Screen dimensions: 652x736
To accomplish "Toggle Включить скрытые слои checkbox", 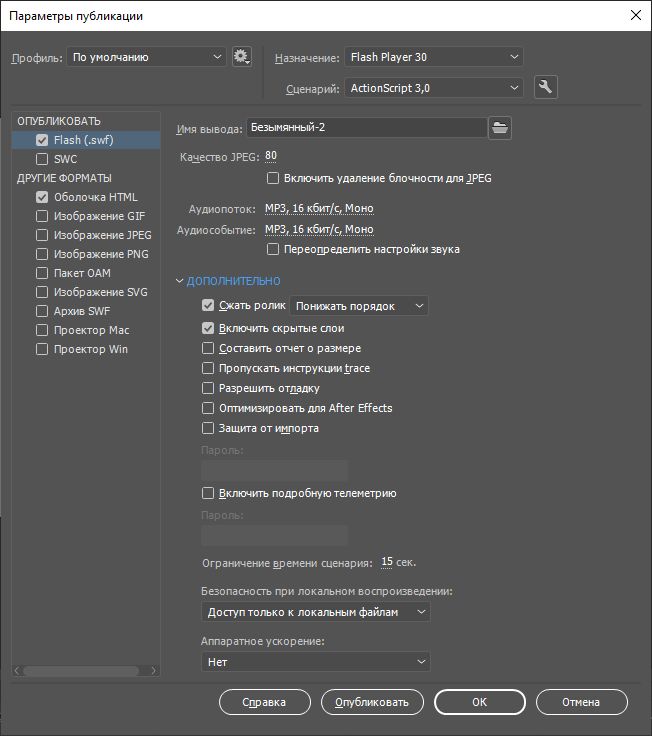I will [208, 328].
